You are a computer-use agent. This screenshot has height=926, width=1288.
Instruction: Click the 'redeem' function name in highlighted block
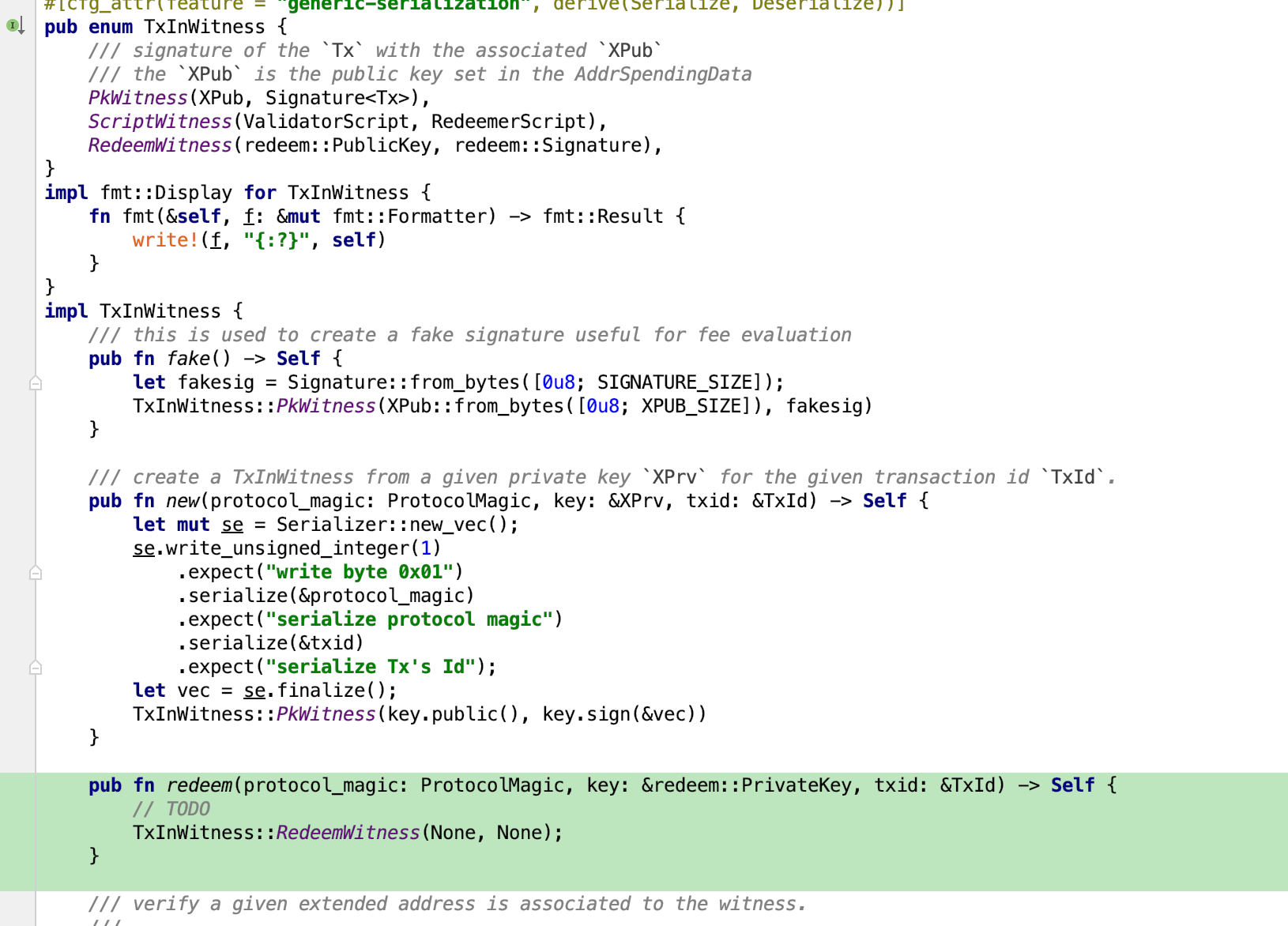pos(199,785)
